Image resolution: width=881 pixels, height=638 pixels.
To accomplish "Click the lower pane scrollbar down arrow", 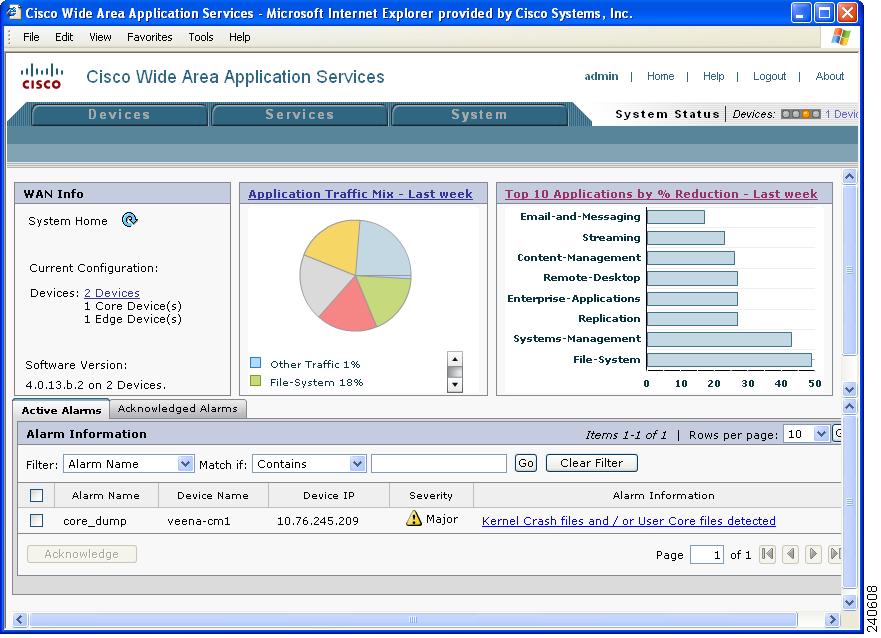I will tap(850, 602).
